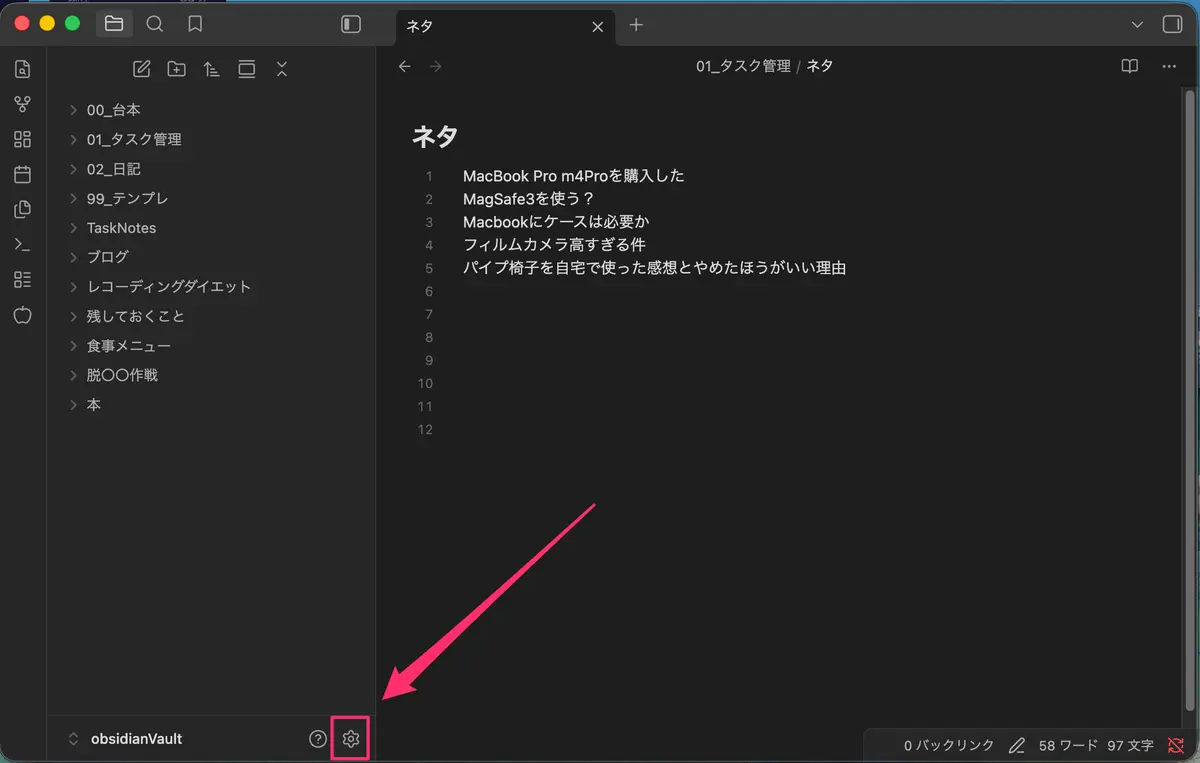
Task: Toggle the left sidebar visibility
Action: point(351,24)
